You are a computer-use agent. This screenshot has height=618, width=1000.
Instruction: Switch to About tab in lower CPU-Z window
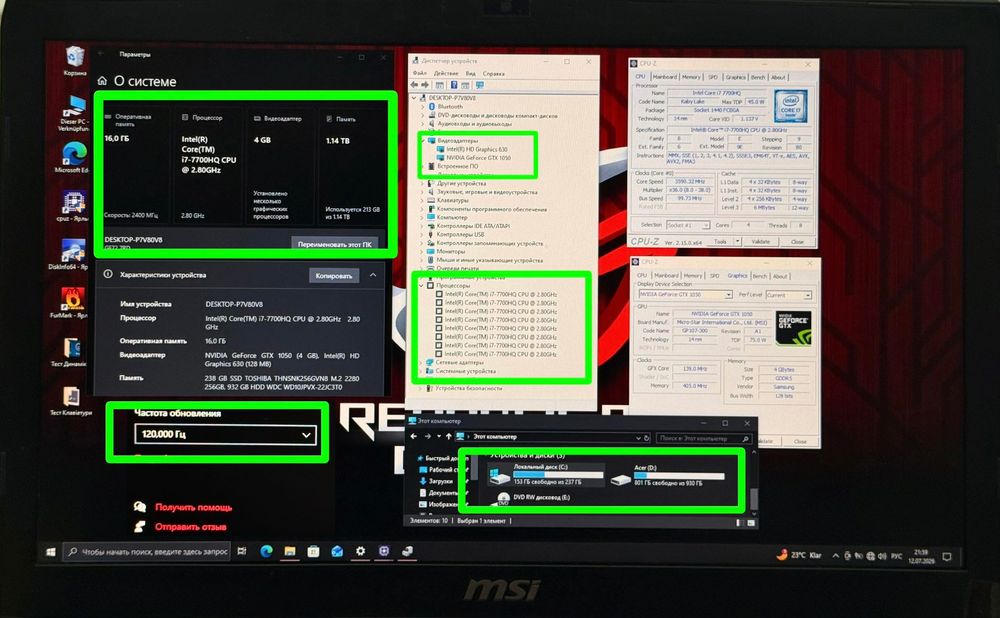[780, 276]
